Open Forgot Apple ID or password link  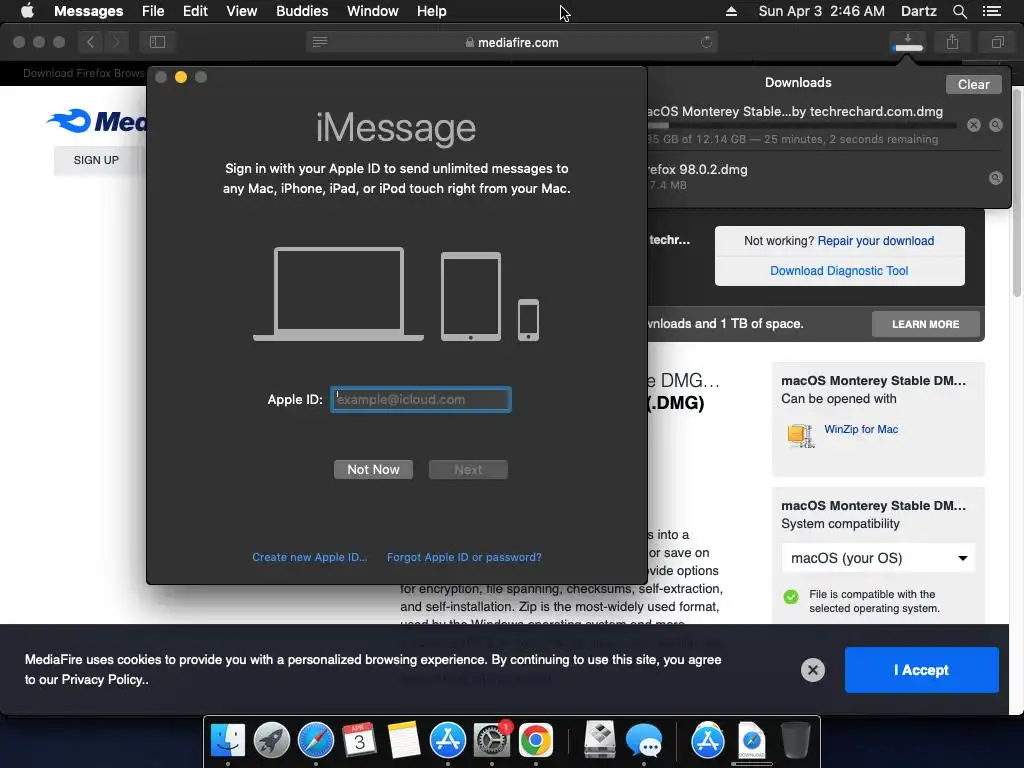[x=464, y=557]
